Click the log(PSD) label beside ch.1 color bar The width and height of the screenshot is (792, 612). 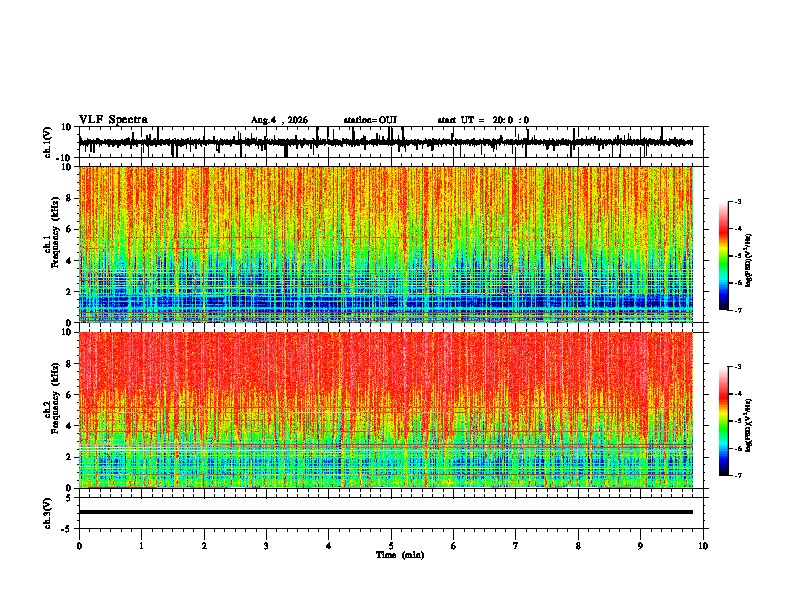[x=749, y=260]
